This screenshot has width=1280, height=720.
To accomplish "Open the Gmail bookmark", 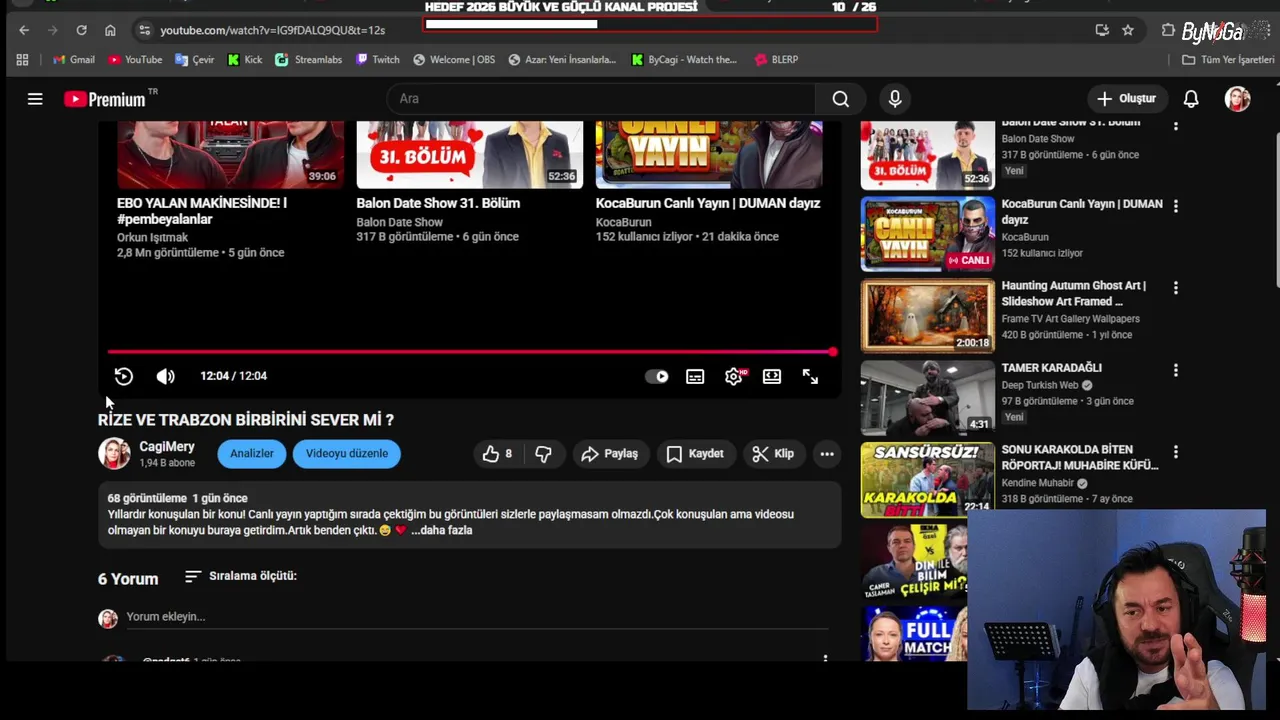I will pos(73,60).
